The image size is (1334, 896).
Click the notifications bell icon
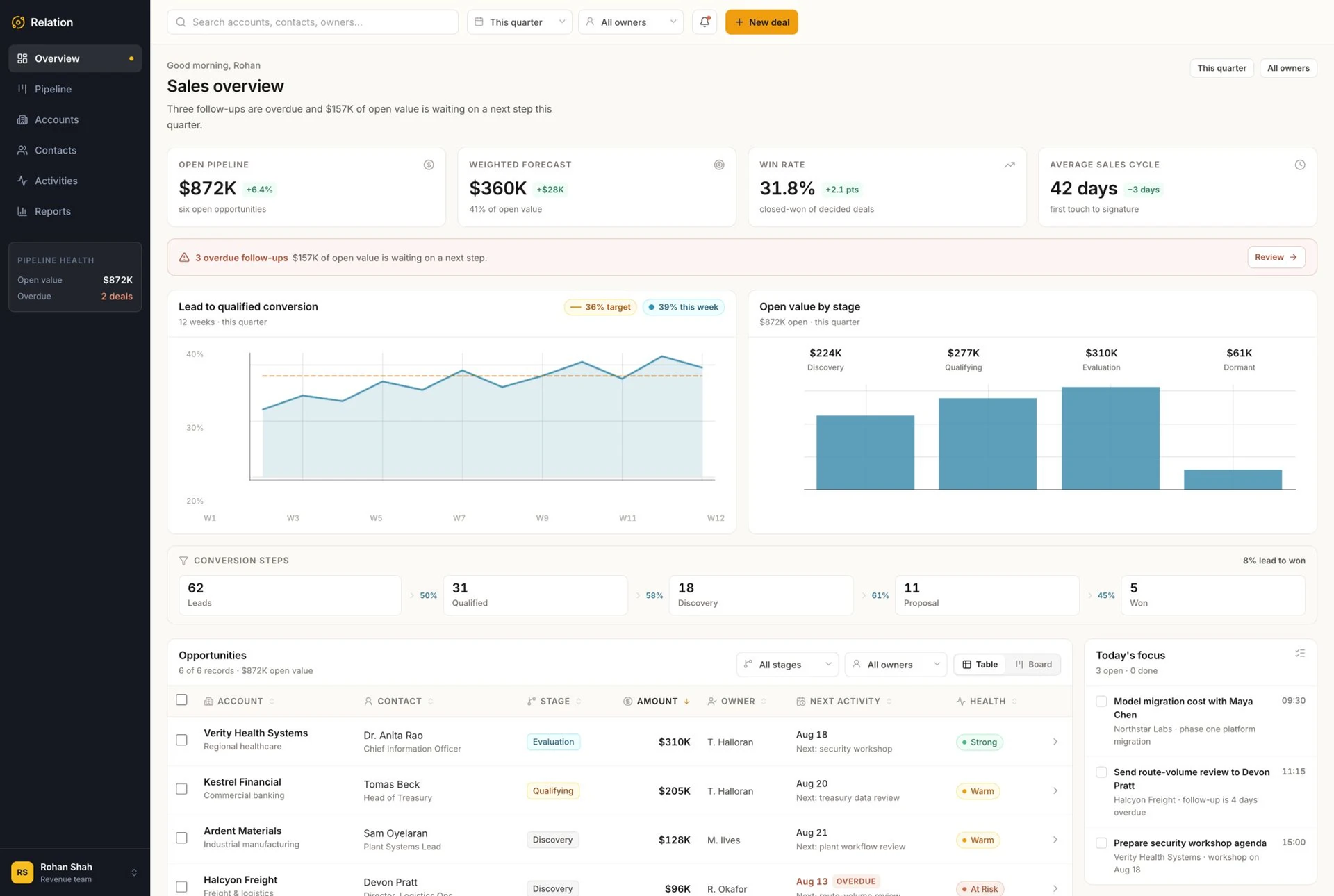click(x=705, y=22)
